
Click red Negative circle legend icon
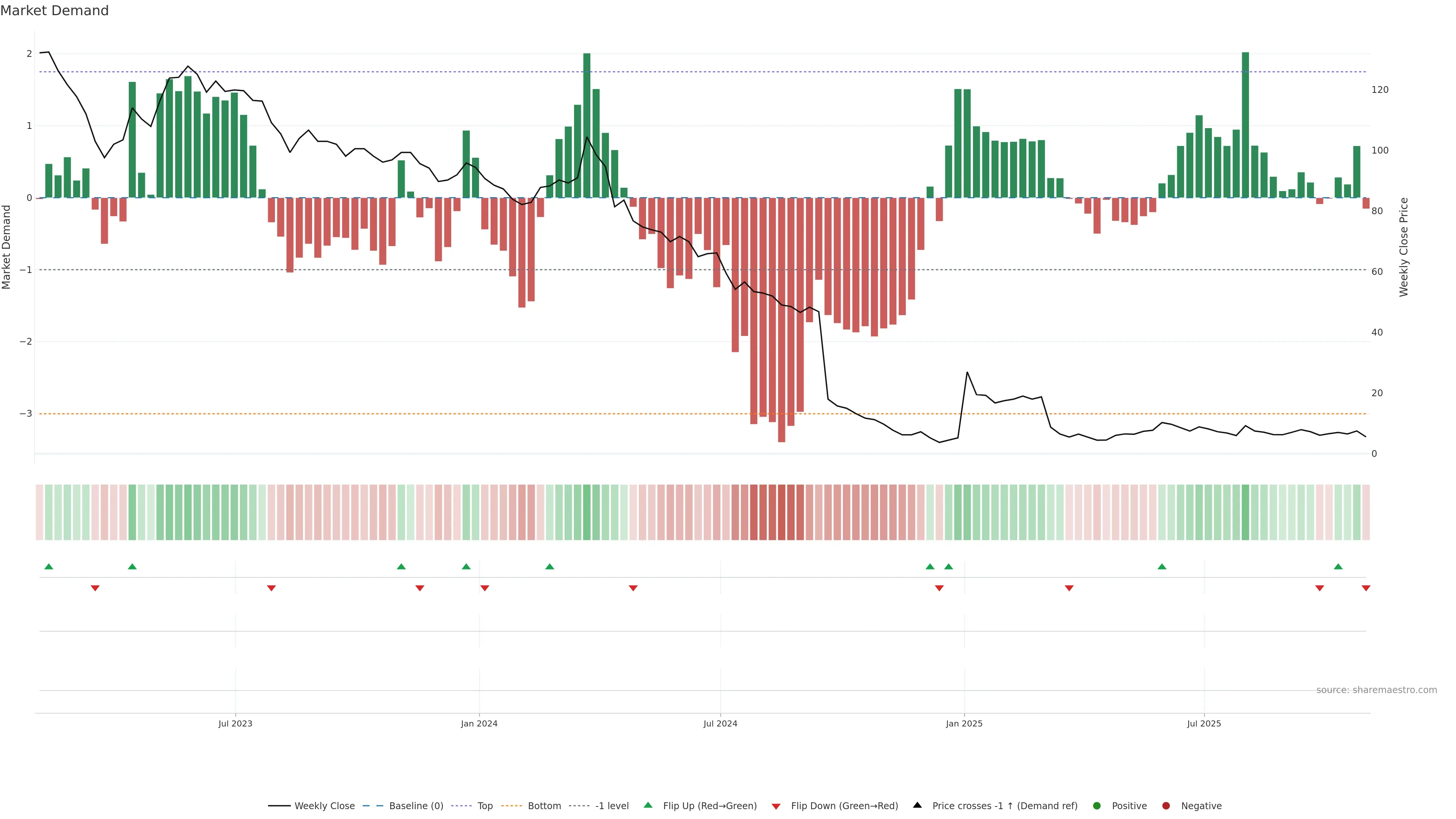[x=1166, y=806]
